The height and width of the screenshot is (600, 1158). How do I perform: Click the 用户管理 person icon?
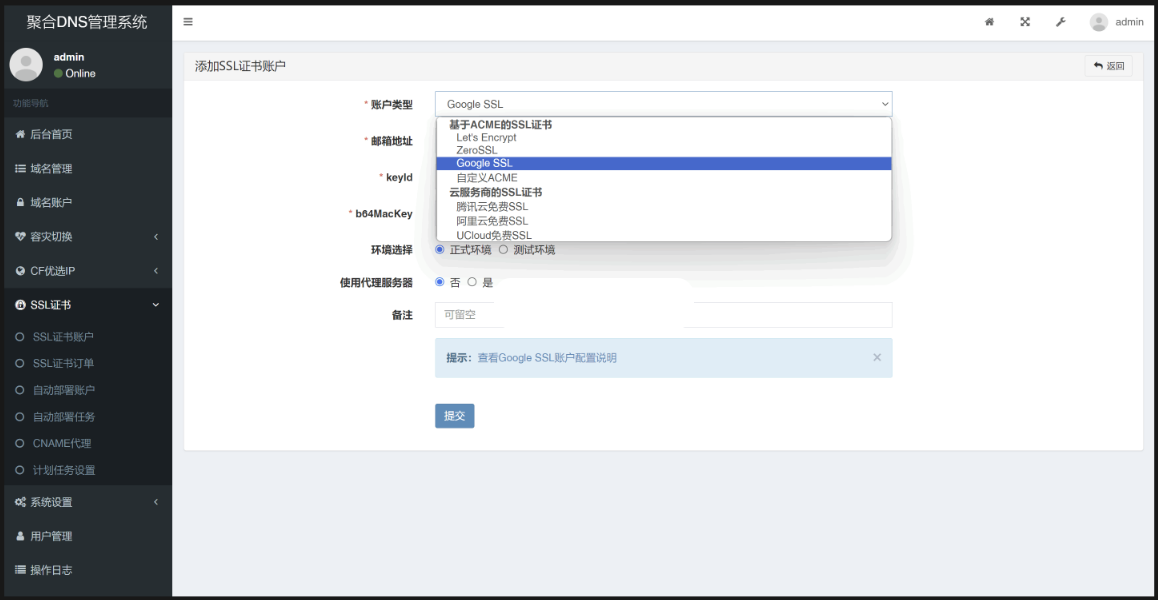coord(21,536)
